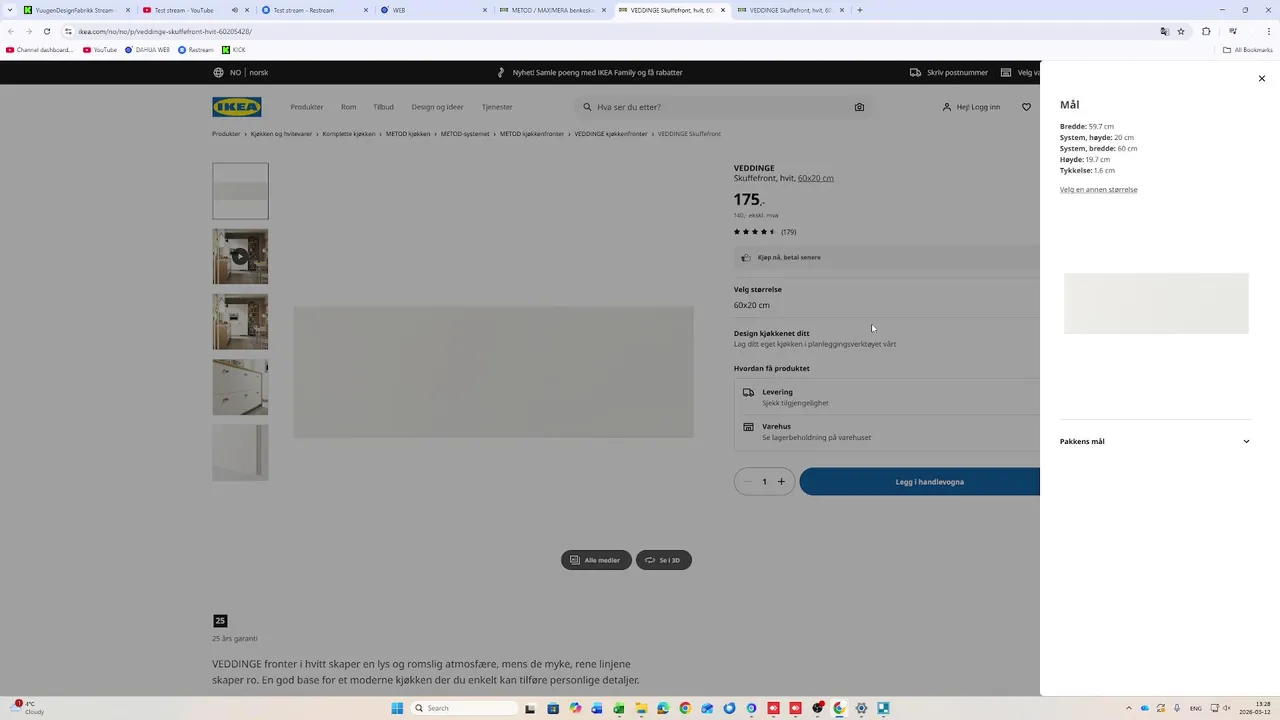Go to Komplette kjøkken breadcrumb

tap(349, 134)
